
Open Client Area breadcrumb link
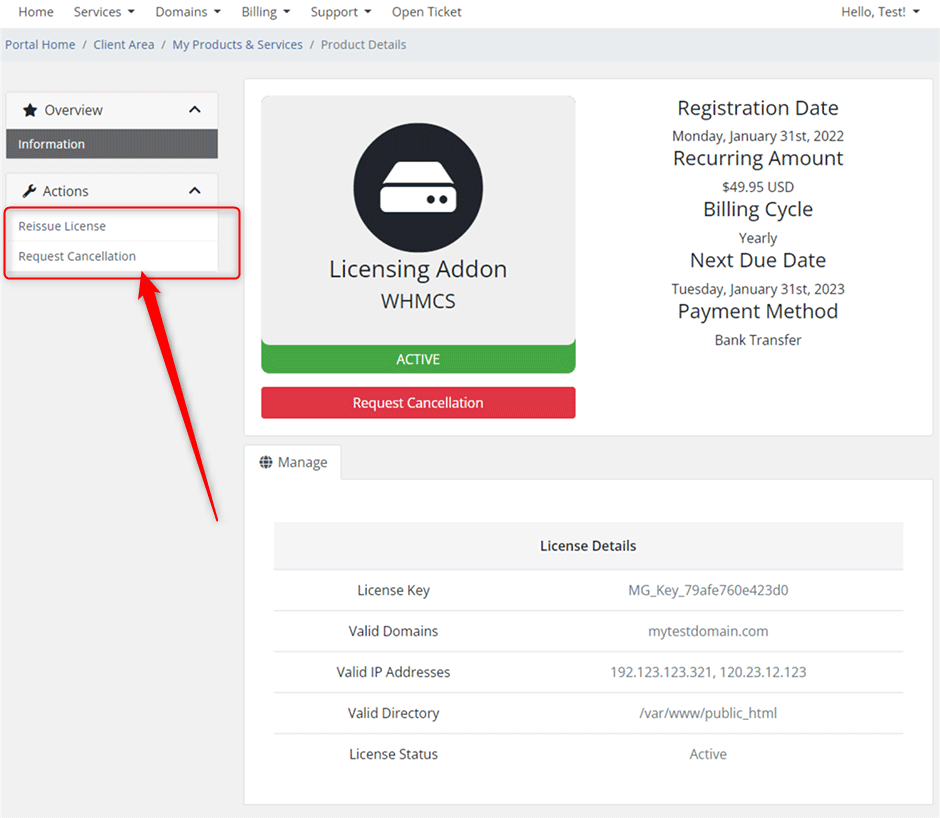pos(123,44)
